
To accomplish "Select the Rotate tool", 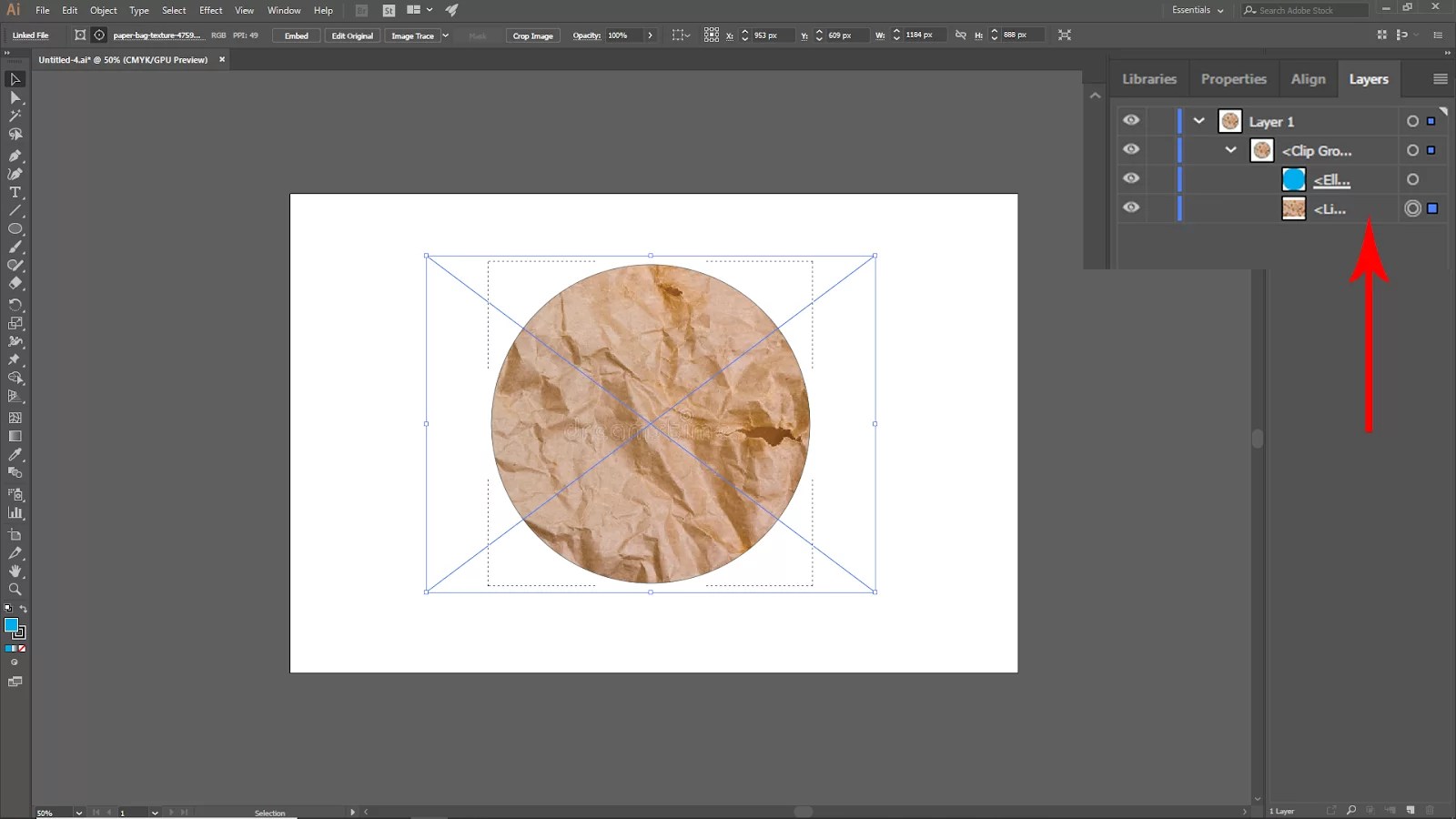I will (x=15, y=305).
